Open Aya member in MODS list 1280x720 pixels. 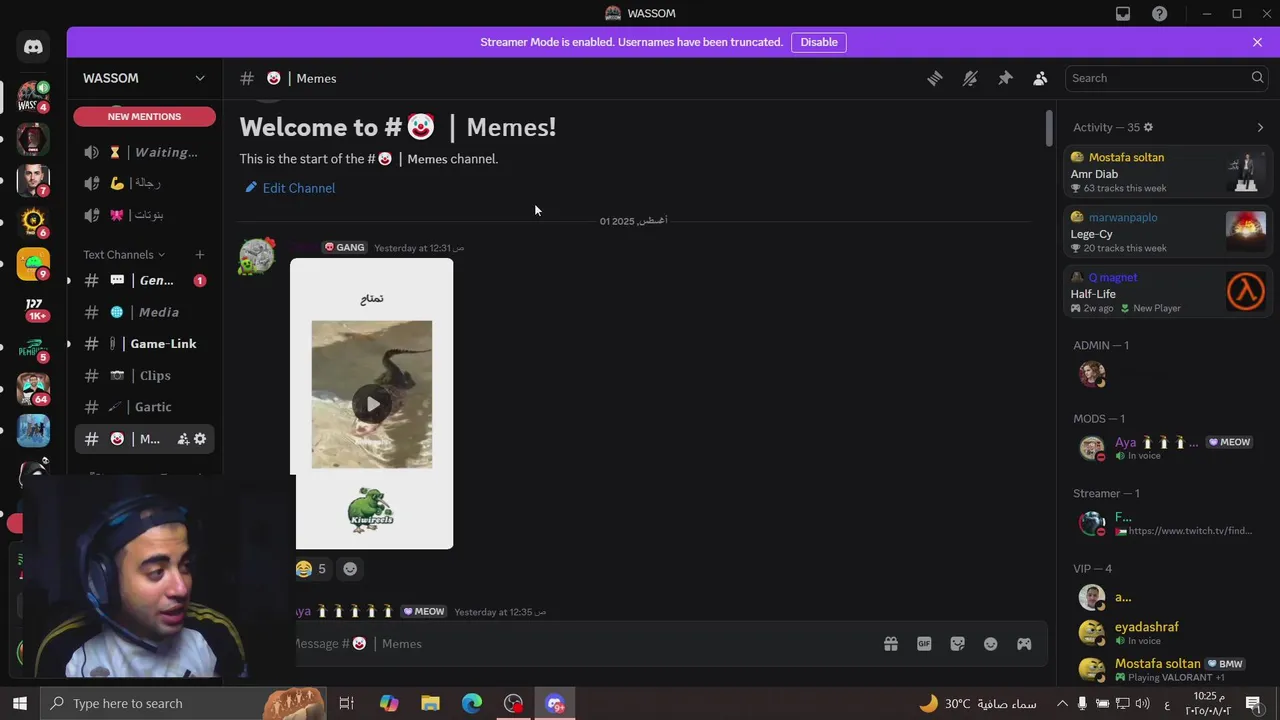1167,448
